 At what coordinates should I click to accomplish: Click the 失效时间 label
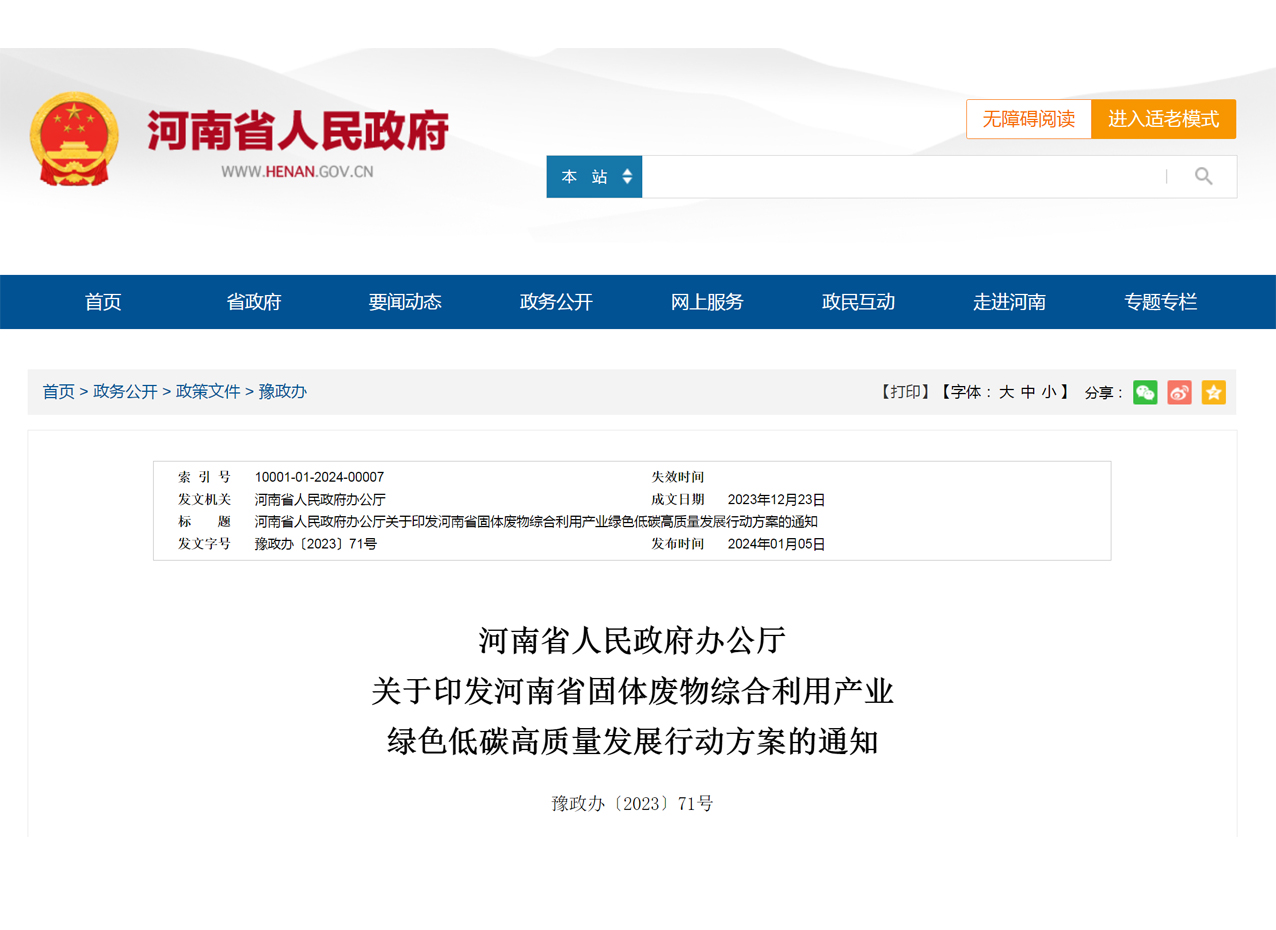pyautogui.click(x=678, y=477)
